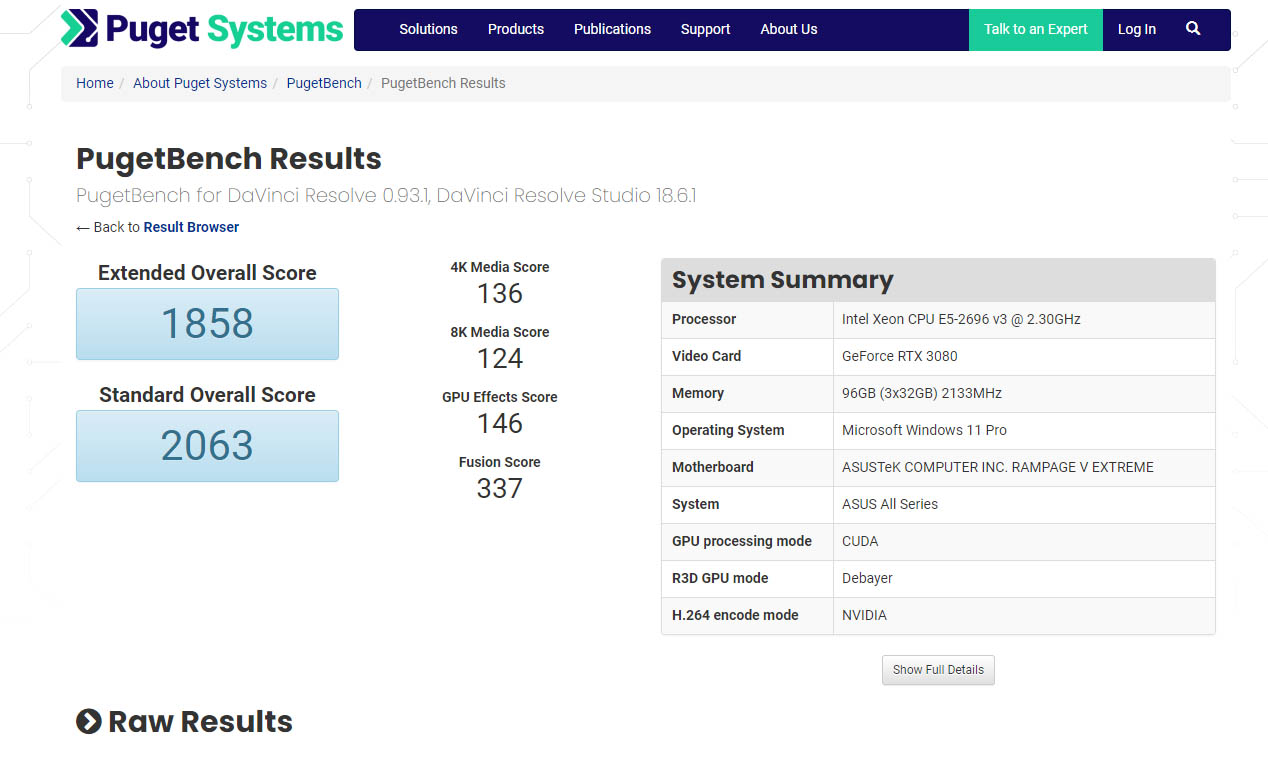The width and height of the screenshot is (1268, 758).
Task: Click the Raw Results heading text
Action: (200, 721)
